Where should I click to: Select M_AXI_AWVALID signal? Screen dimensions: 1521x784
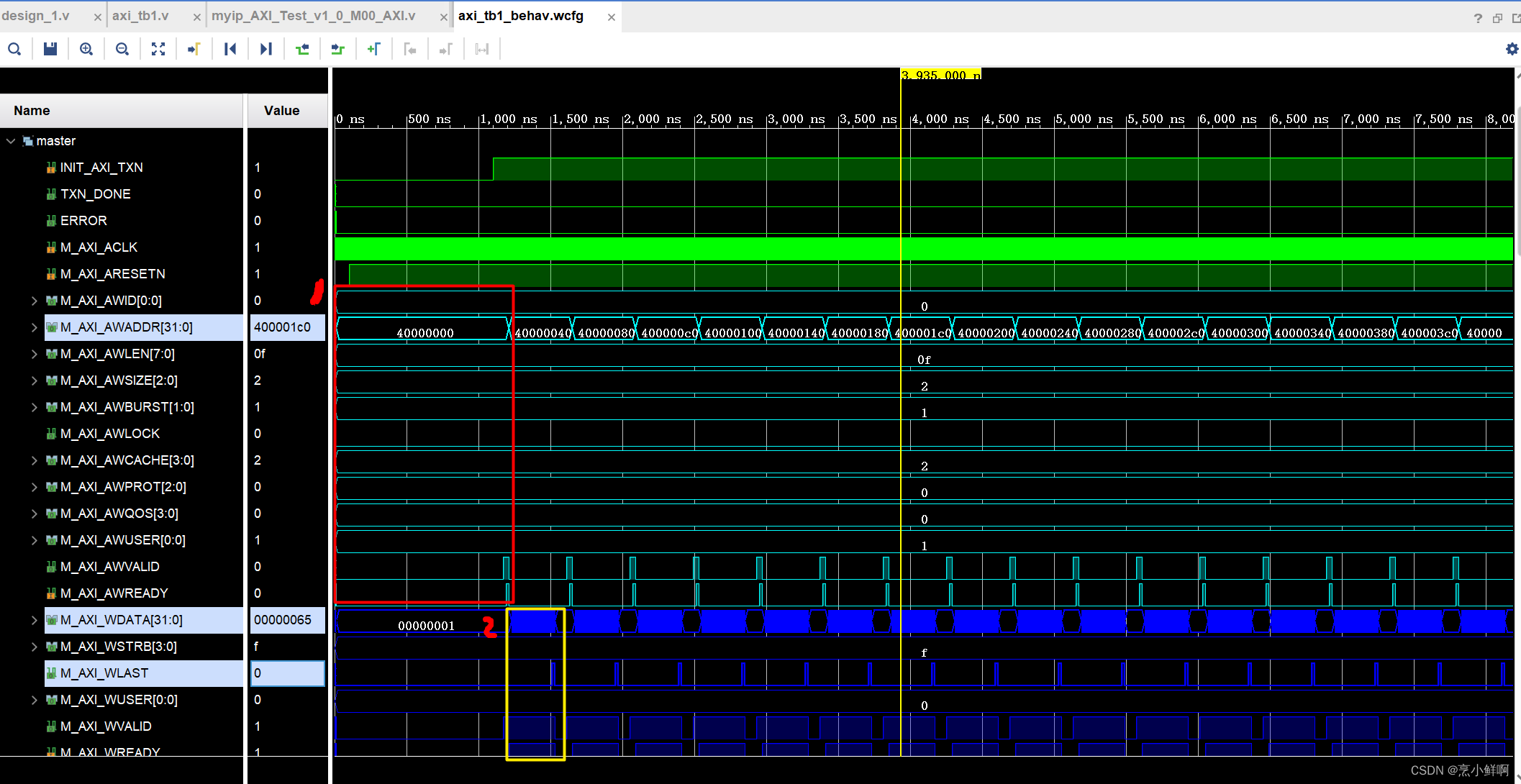click(x=110, y=567)
